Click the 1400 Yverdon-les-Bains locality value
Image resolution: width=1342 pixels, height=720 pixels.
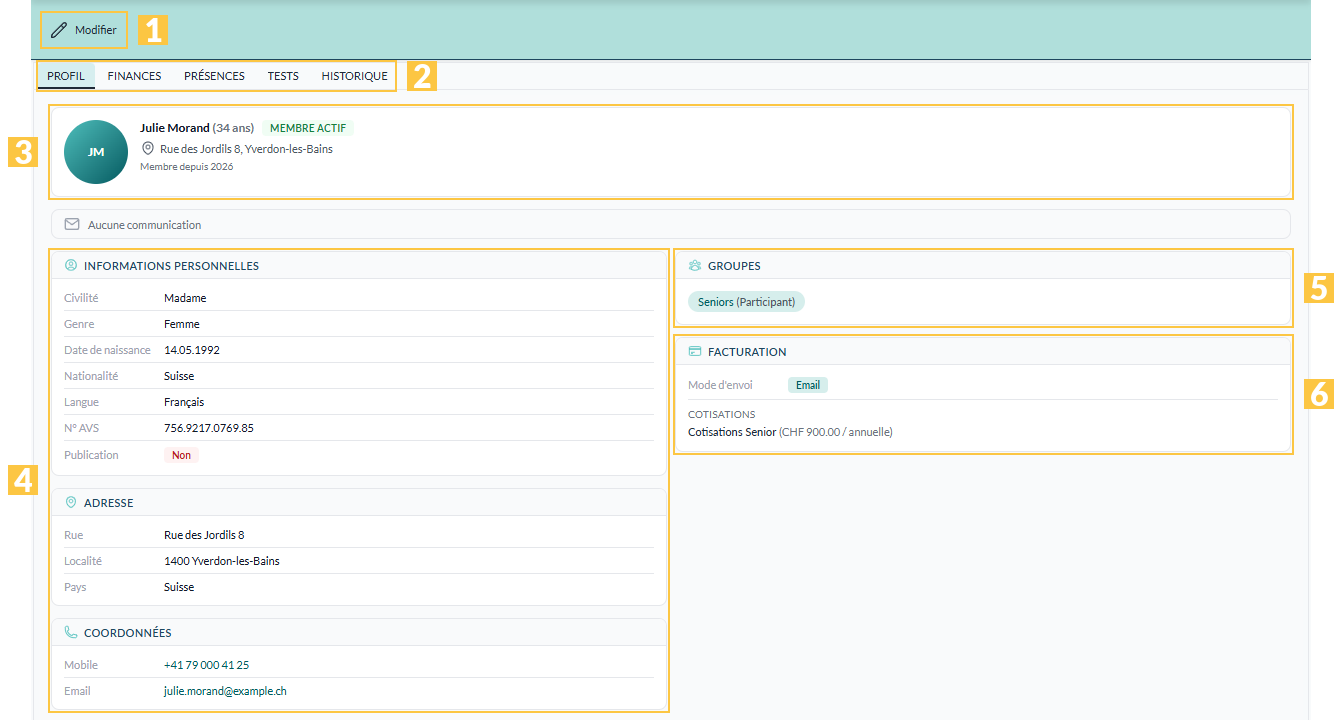222,561
